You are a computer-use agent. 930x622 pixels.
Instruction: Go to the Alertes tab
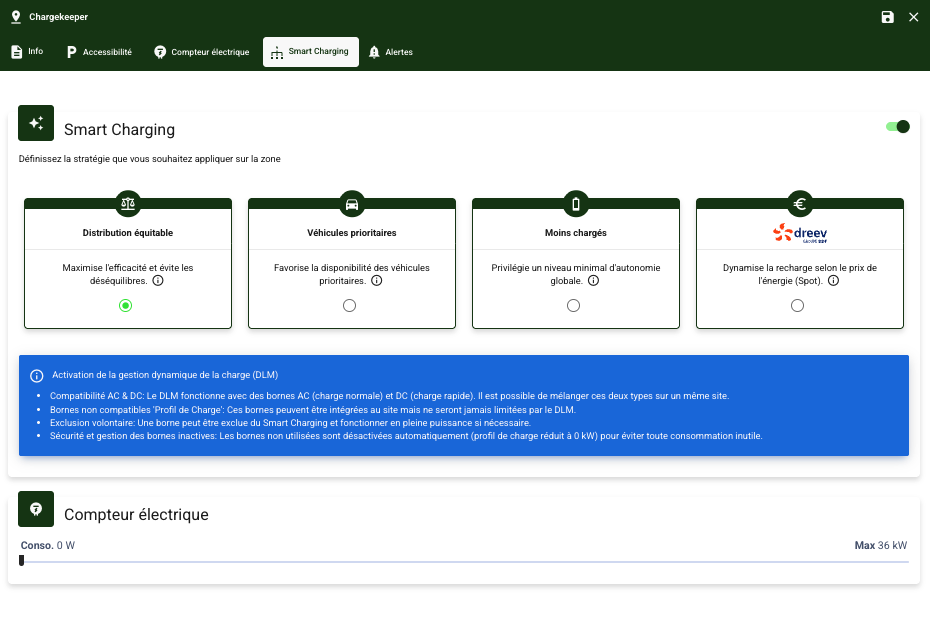[x=390, y=52]
